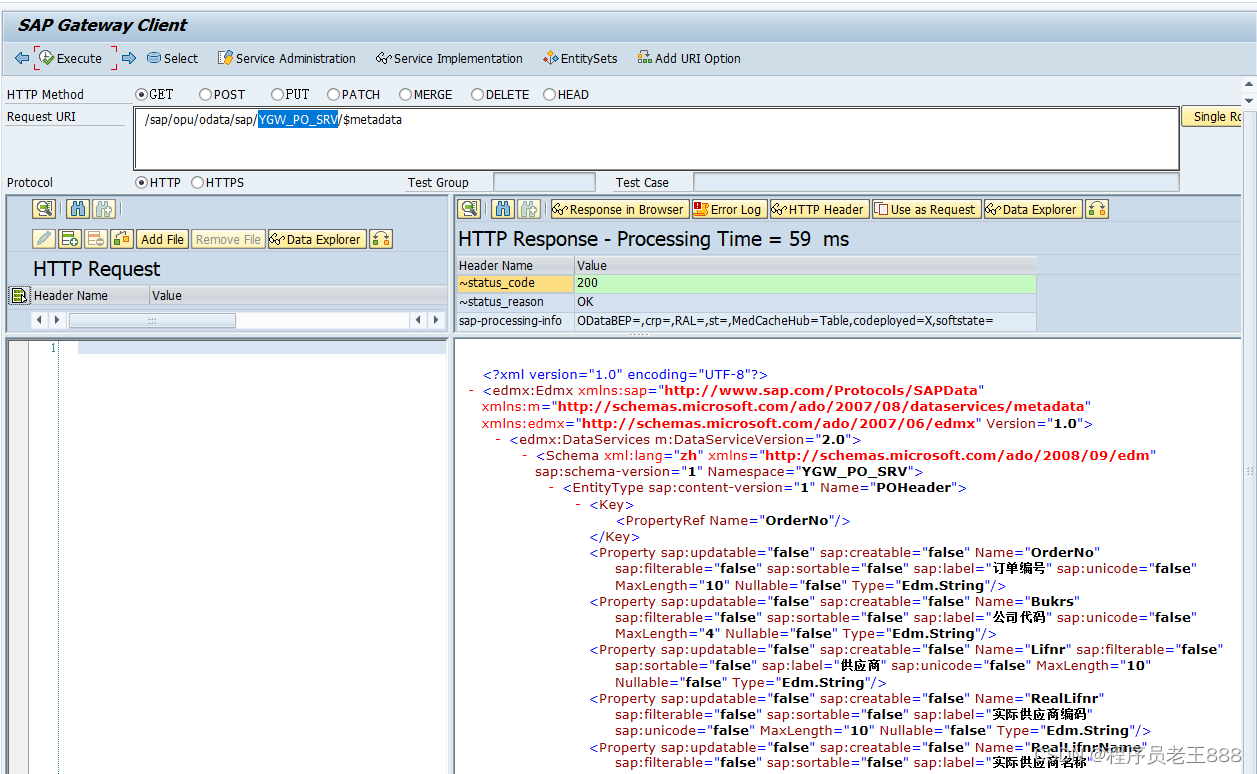Click the forward arrow right of Execute
The width and height of the screenshot is (1257, 774).
pyautogui.click(x=129, y=58)
